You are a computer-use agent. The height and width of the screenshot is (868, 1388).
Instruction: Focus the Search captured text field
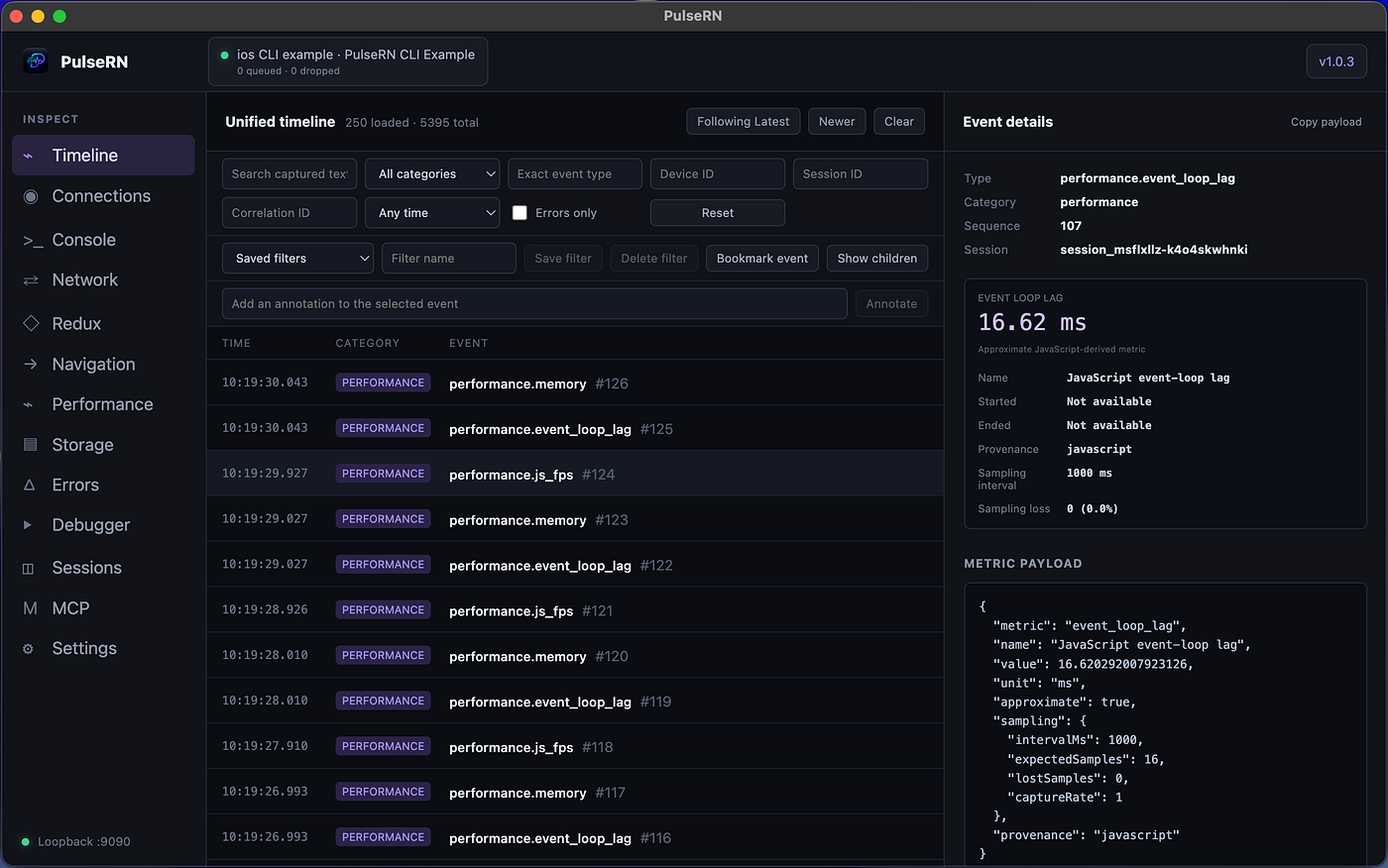click(x=289, y=173)
